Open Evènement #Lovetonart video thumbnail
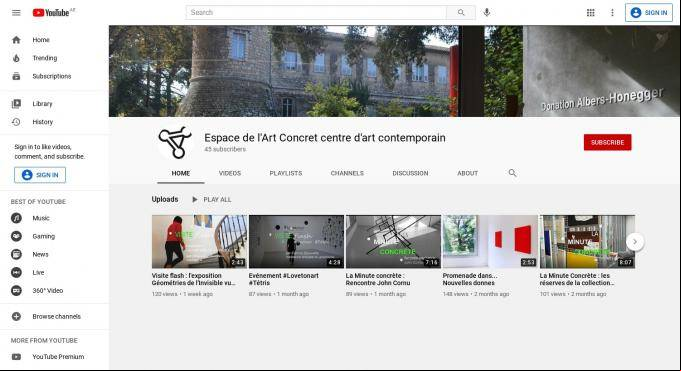This screenshot has width=681, height=371. [296, 242]
